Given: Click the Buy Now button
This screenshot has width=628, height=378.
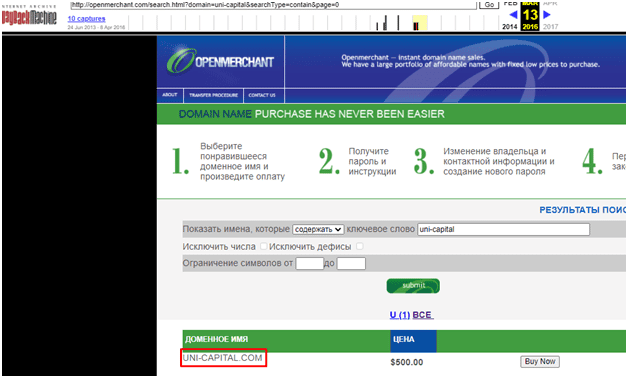Looking at the screenshot, I should (x=540, y=362).
